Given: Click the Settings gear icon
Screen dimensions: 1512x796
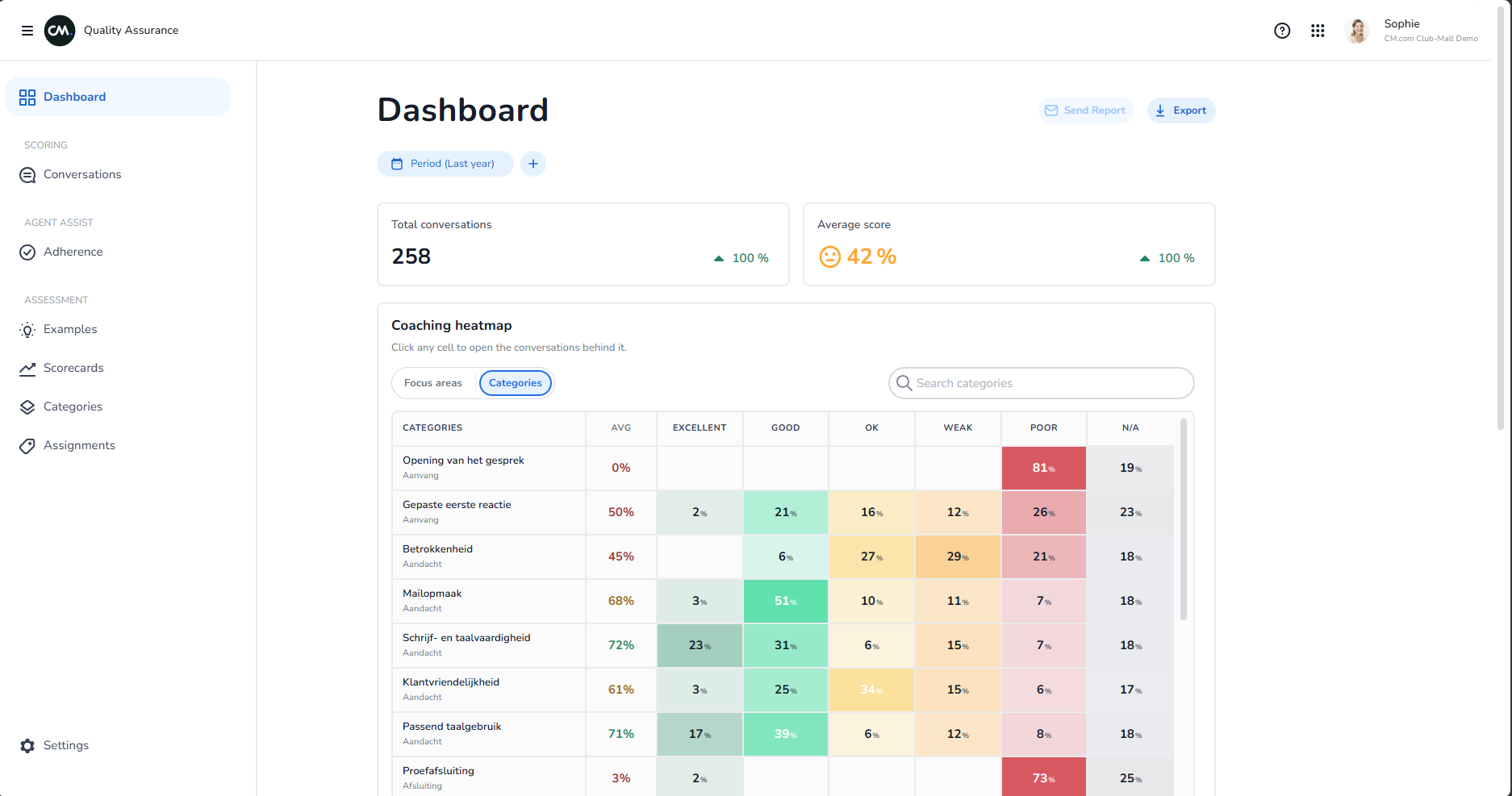Looking at the screenshot, I should (27, 746).
